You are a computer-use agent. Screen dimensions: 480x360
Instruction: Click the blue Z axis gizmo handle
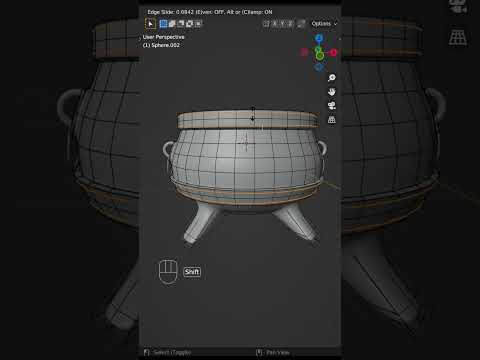click(x=319, y=38)
